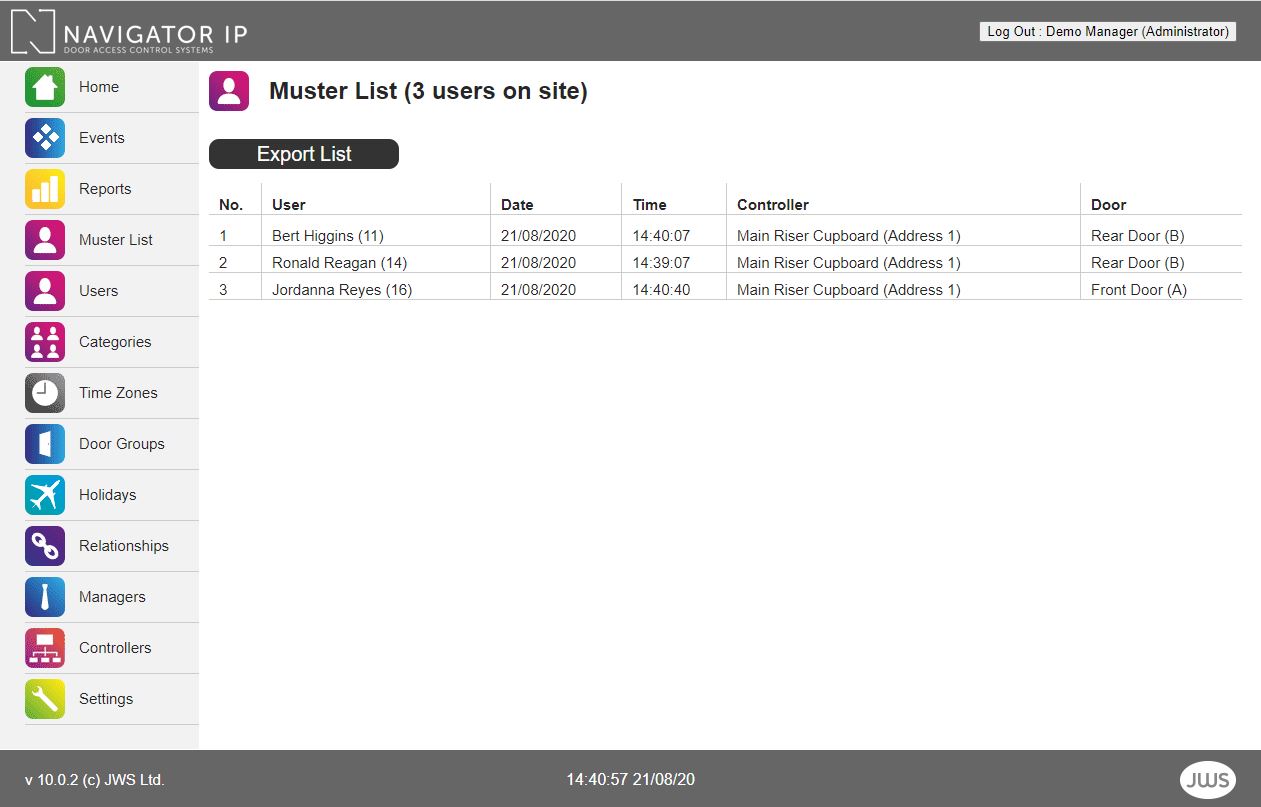Select the Muster List person icon in sidebar
Viewport: 1261px width, 807px height.
coord(45,240)
